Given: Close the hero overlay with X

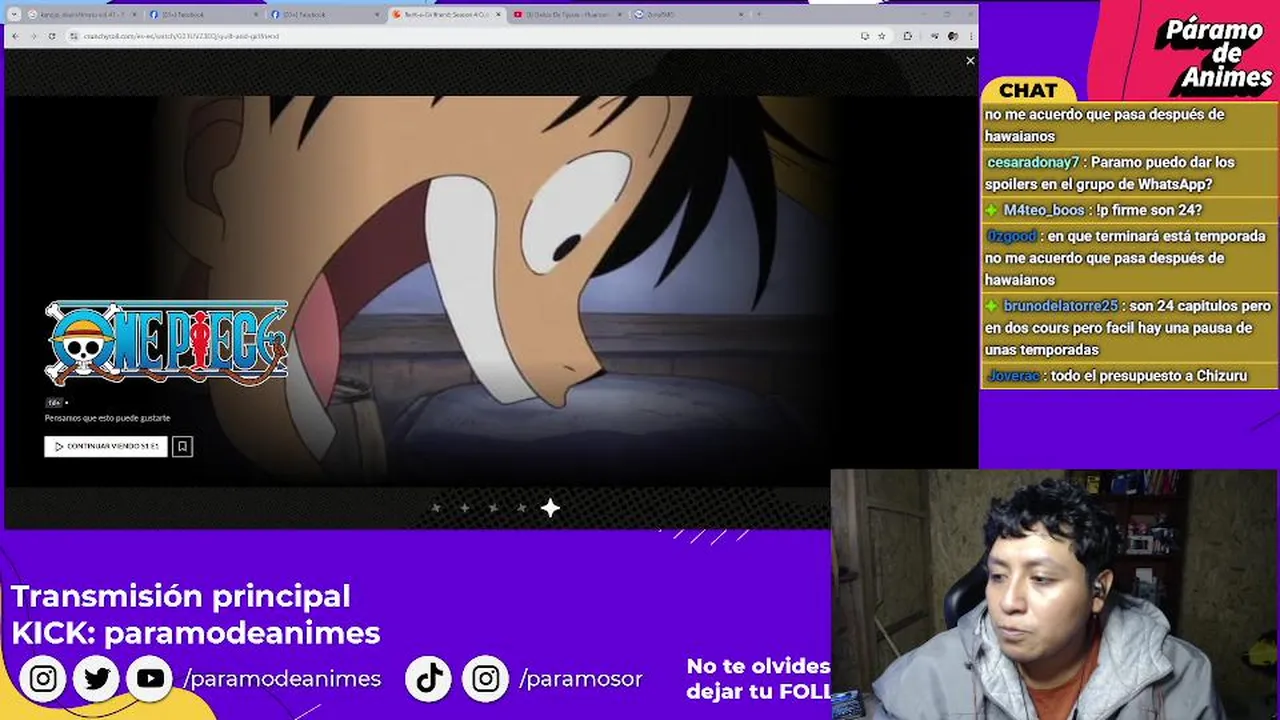Looking at the screenshot, I should (970, 61).
